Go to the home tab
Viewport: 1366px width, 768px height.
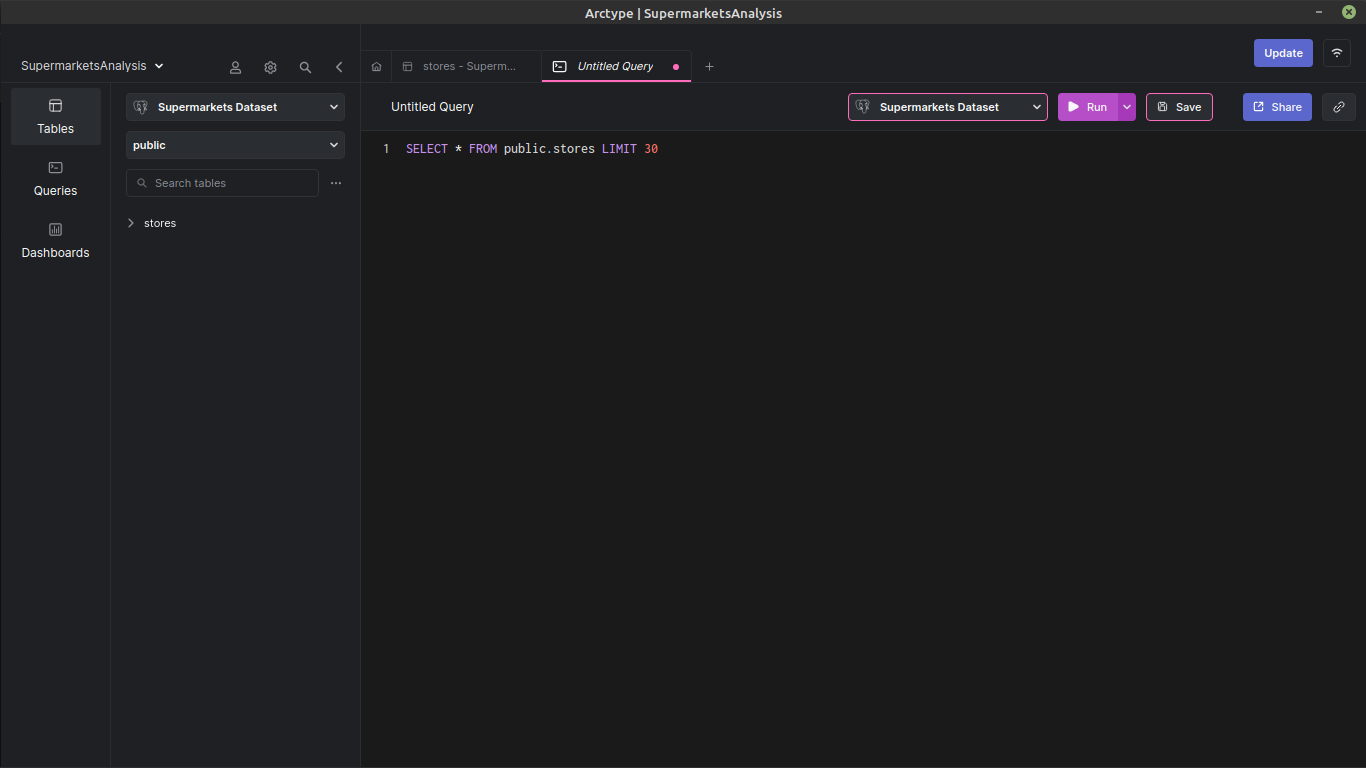click(x=376, y=66)
